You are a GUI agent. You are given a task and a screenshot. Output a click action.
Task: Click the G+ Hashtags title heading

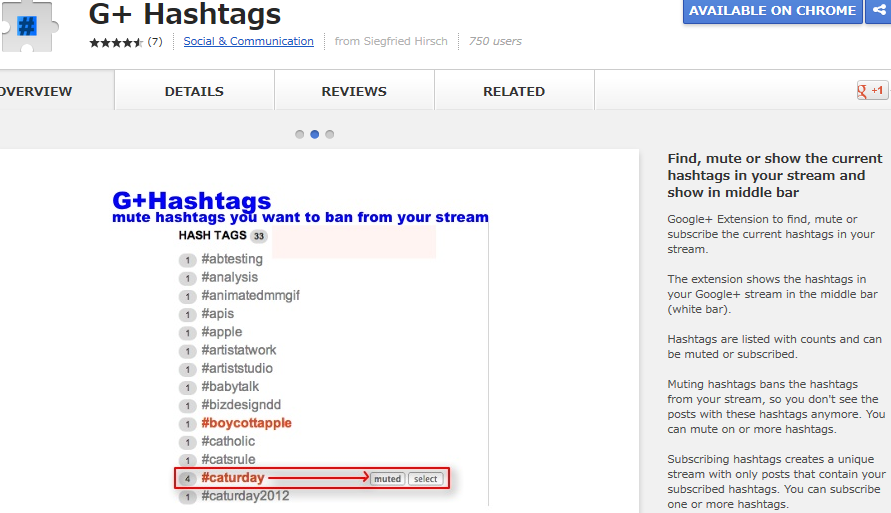pyautogui.click(x=185, y=14)
